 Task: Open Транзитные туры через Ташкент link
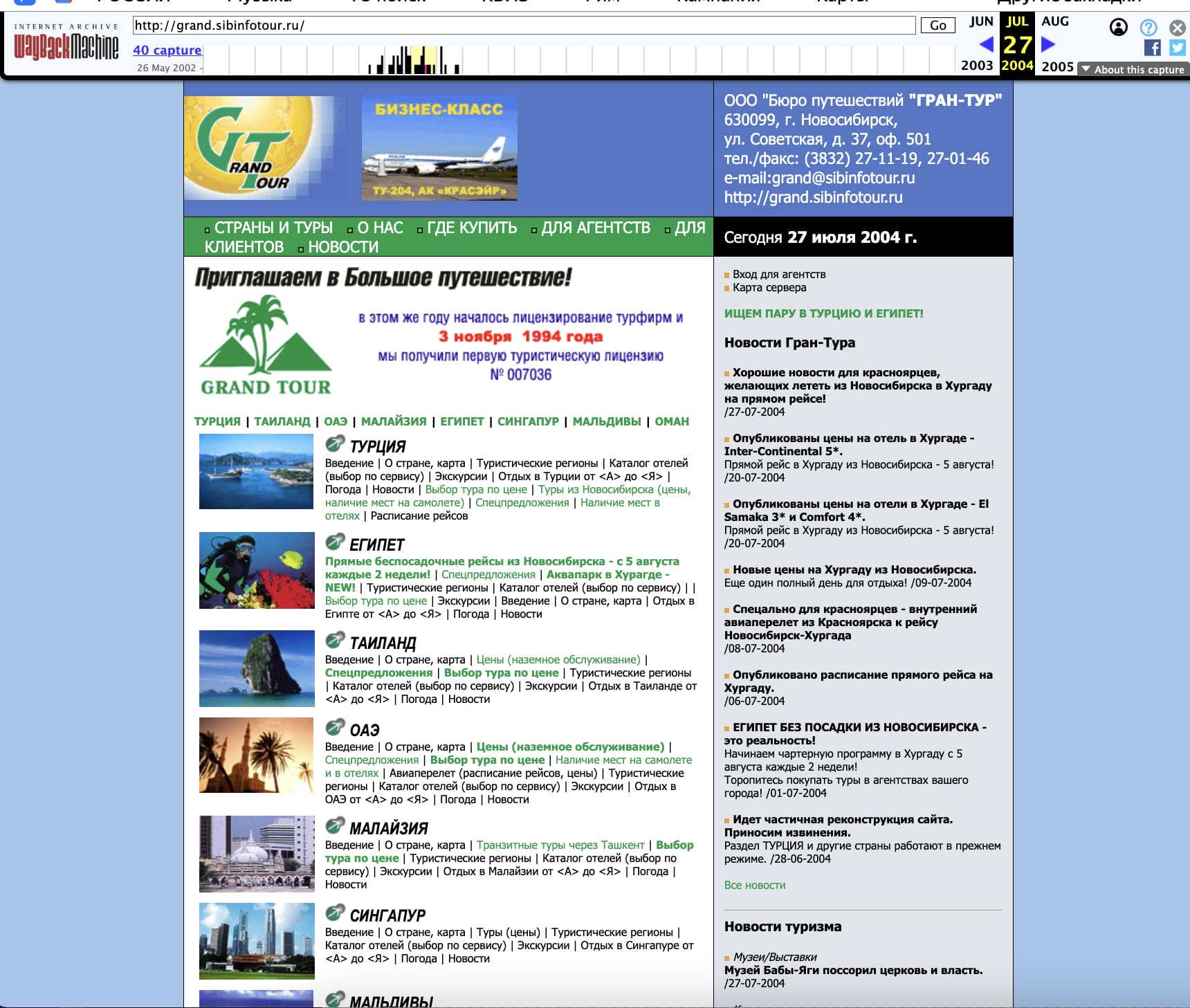pos(560,845)
